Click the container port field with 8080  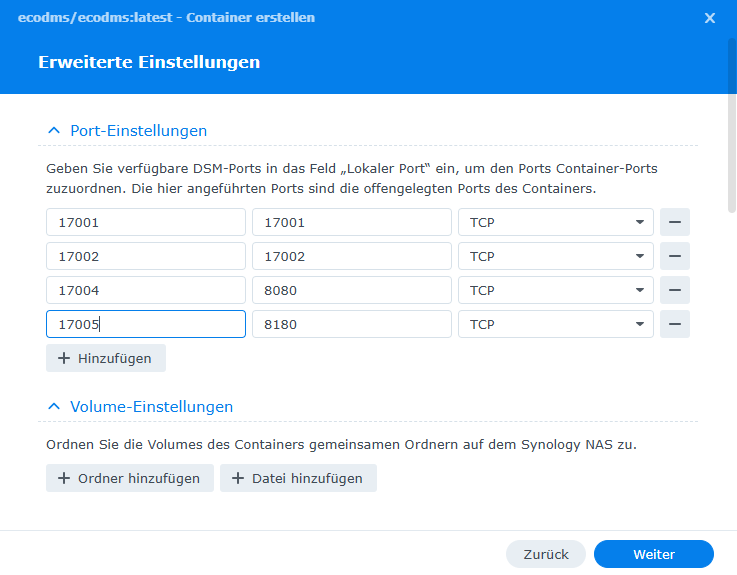click(351, 290)
